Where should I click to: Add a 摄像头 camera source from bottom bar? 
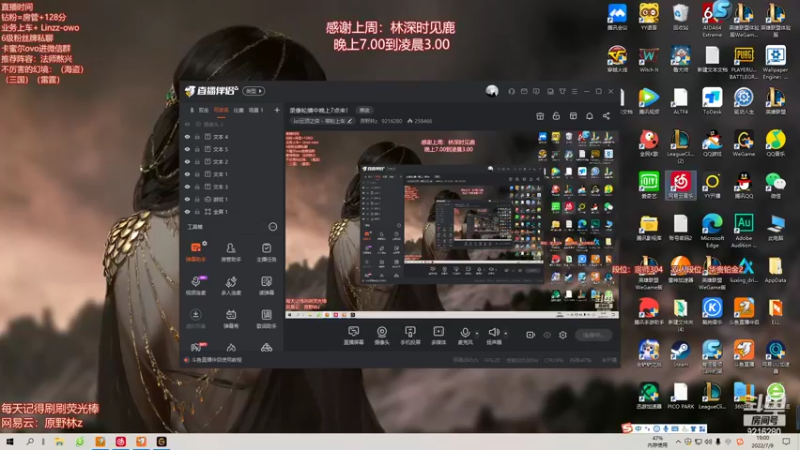pyautogui.click(x=382, y=335)
